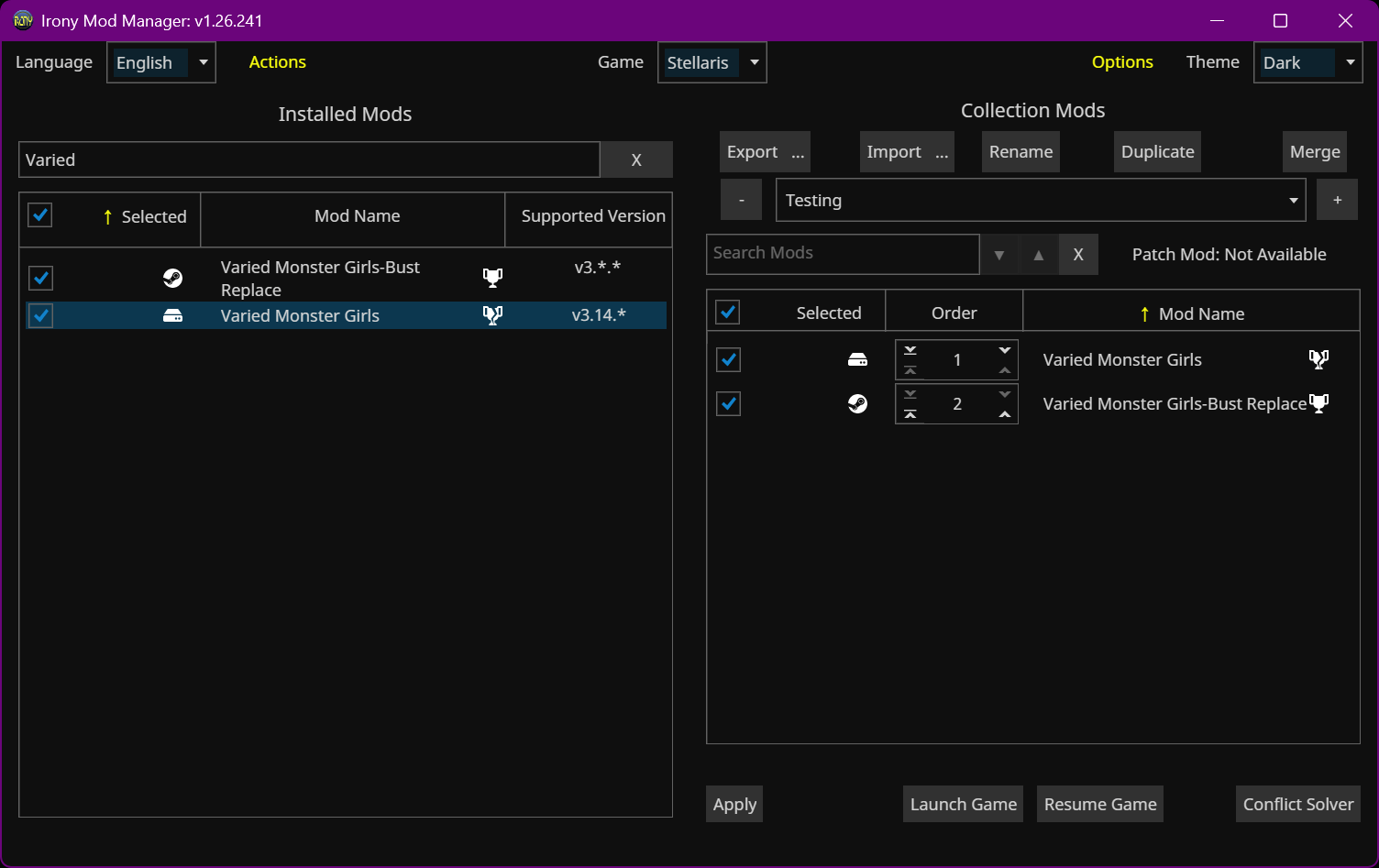Click the local drive icon in Collection Mods order 1 row
This screenshot has height=868, width=1379.
(857, 359)
